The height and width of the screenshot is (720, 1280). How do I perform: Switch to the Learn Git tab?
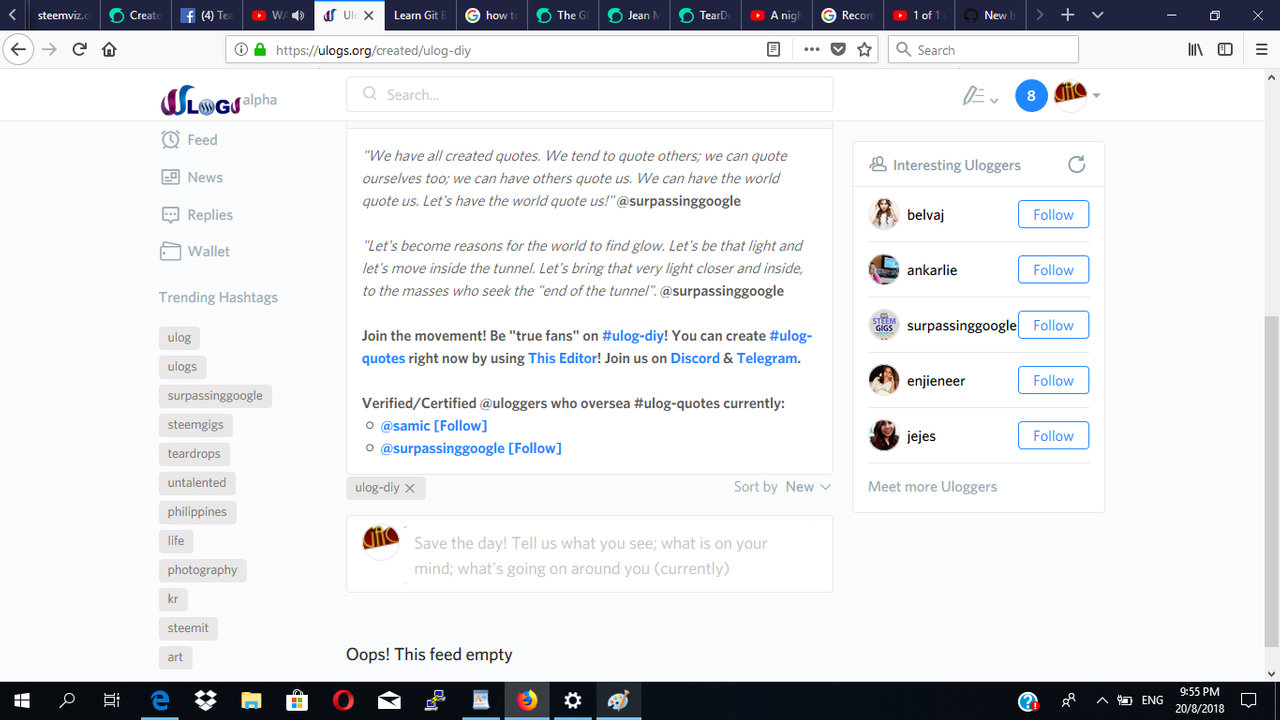point(422,16)
